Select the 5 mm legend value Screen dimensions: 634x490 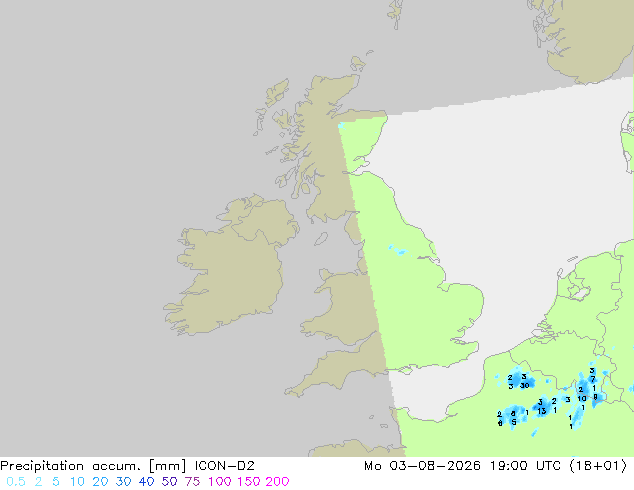[x=56, y=482]
